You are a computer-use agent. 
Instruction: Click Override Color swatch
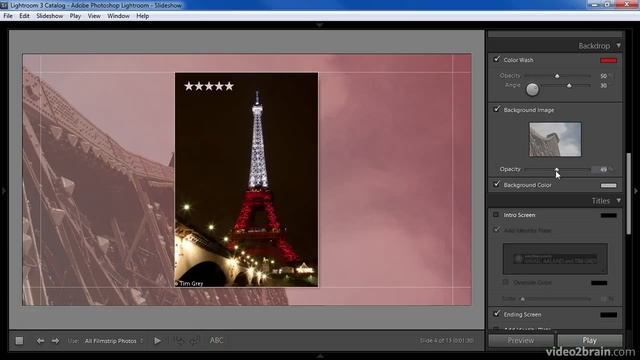click(x=599, y=283)
